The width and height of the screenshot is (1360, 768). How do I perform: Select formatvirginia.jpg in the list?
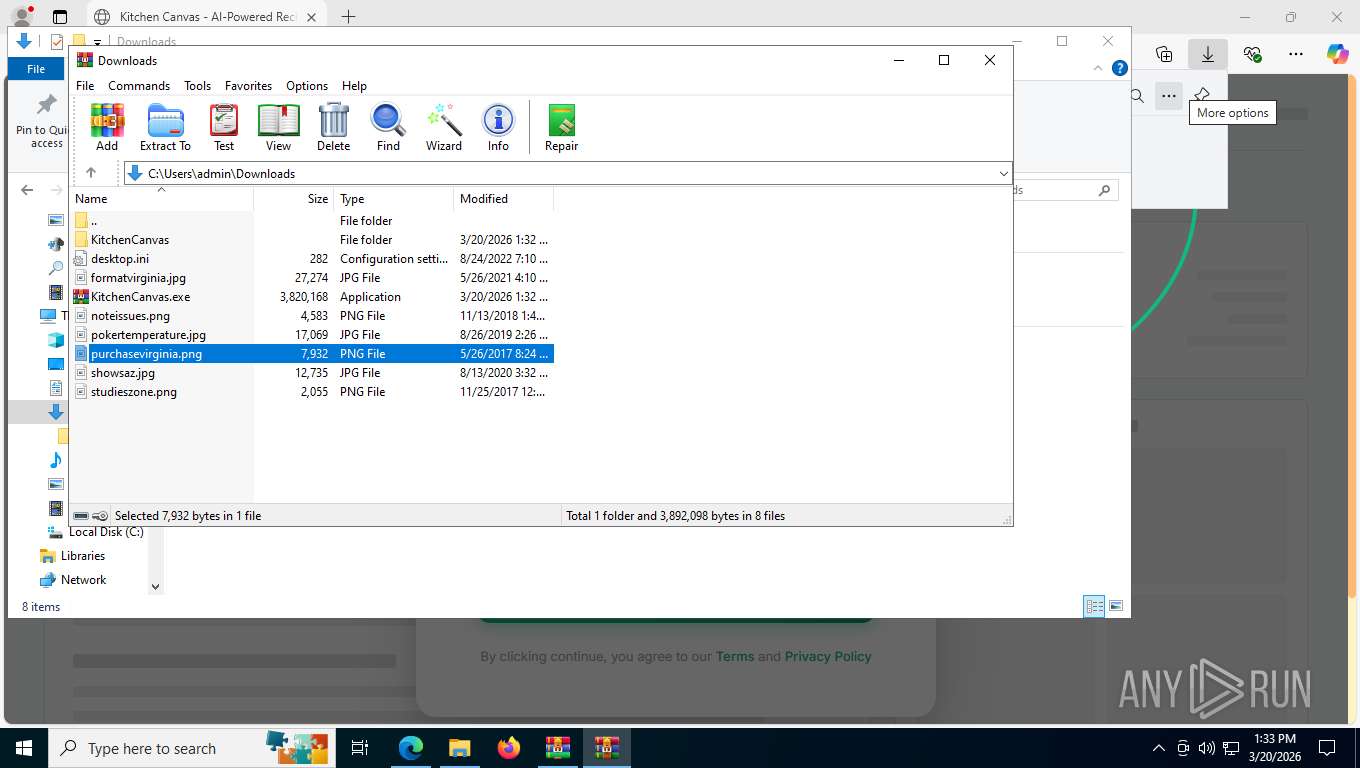312,278
